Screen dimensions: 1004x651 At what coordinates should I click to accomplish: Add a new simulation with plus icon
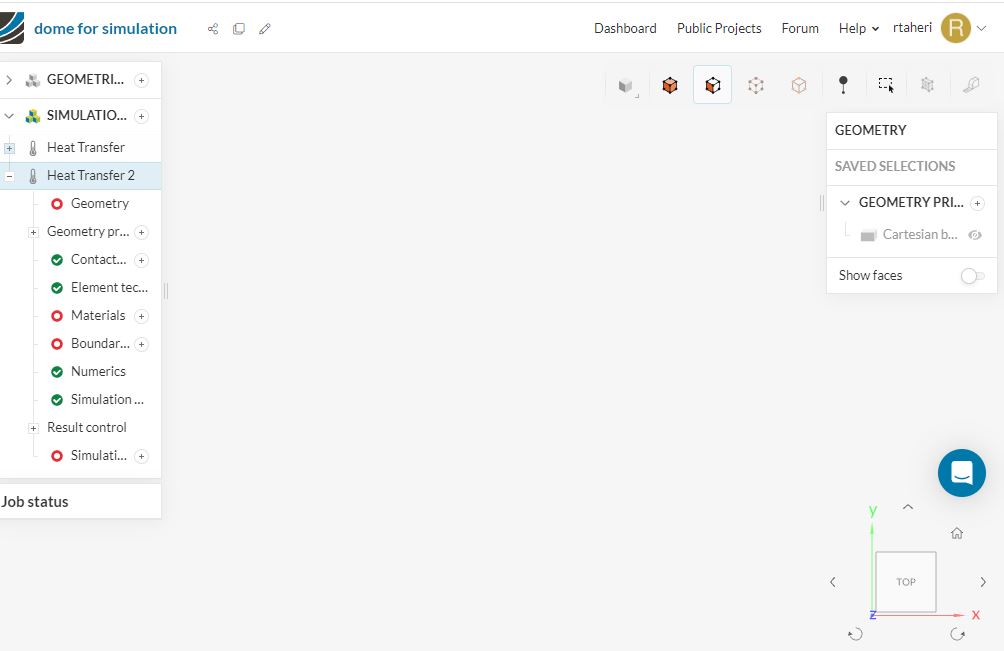[x=142, y=116]
